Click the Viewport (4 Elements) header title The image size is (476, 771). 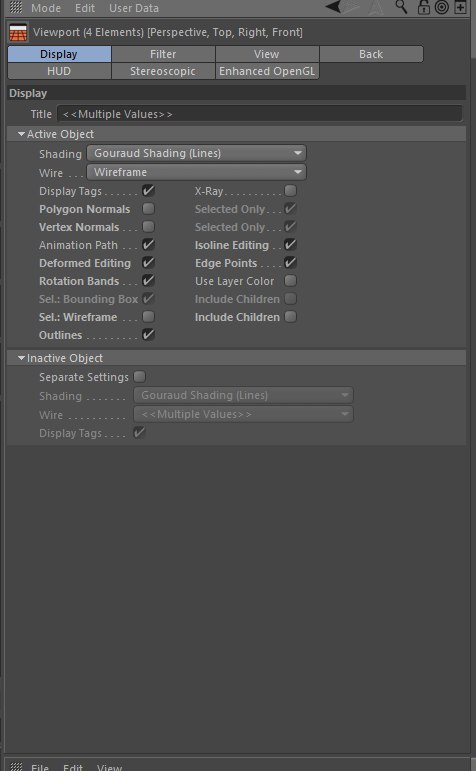tap(168, 32)
